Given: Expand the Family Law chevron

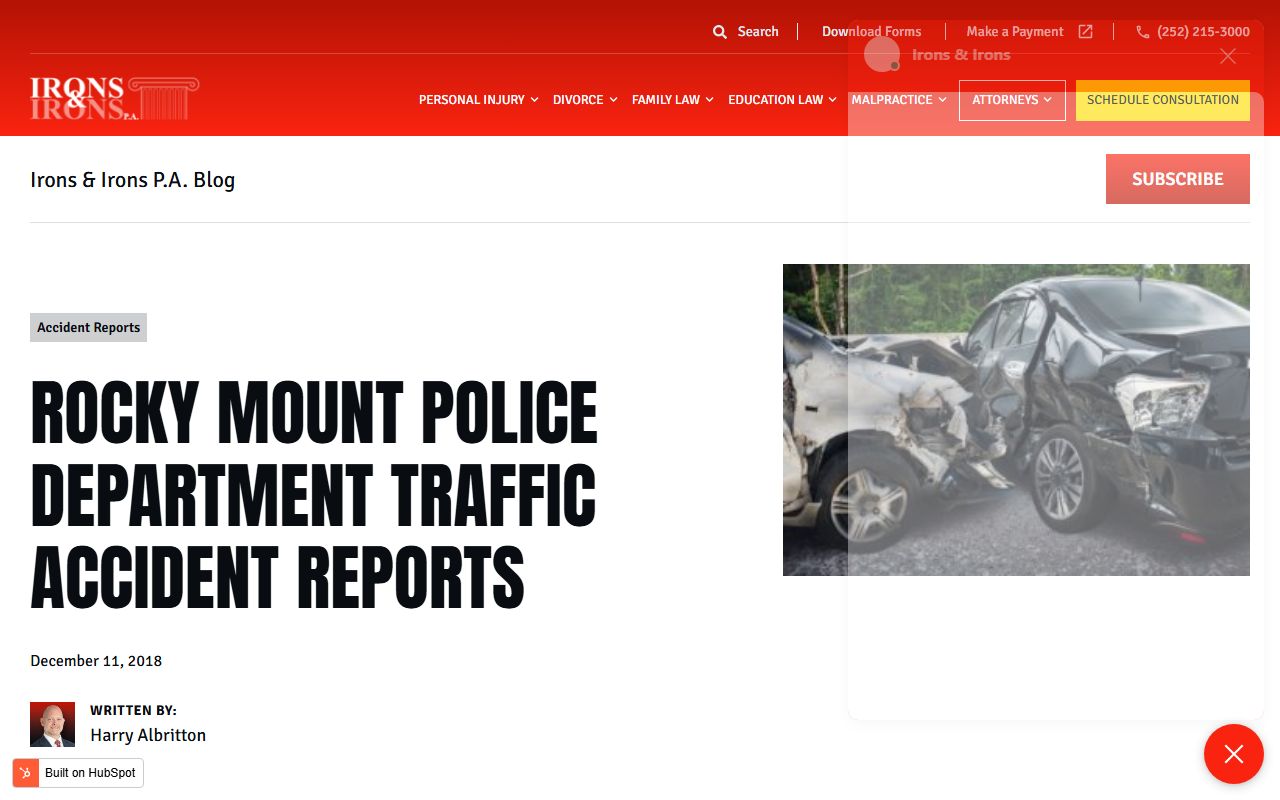Looking at the screenshot, I should pos(709,100).
